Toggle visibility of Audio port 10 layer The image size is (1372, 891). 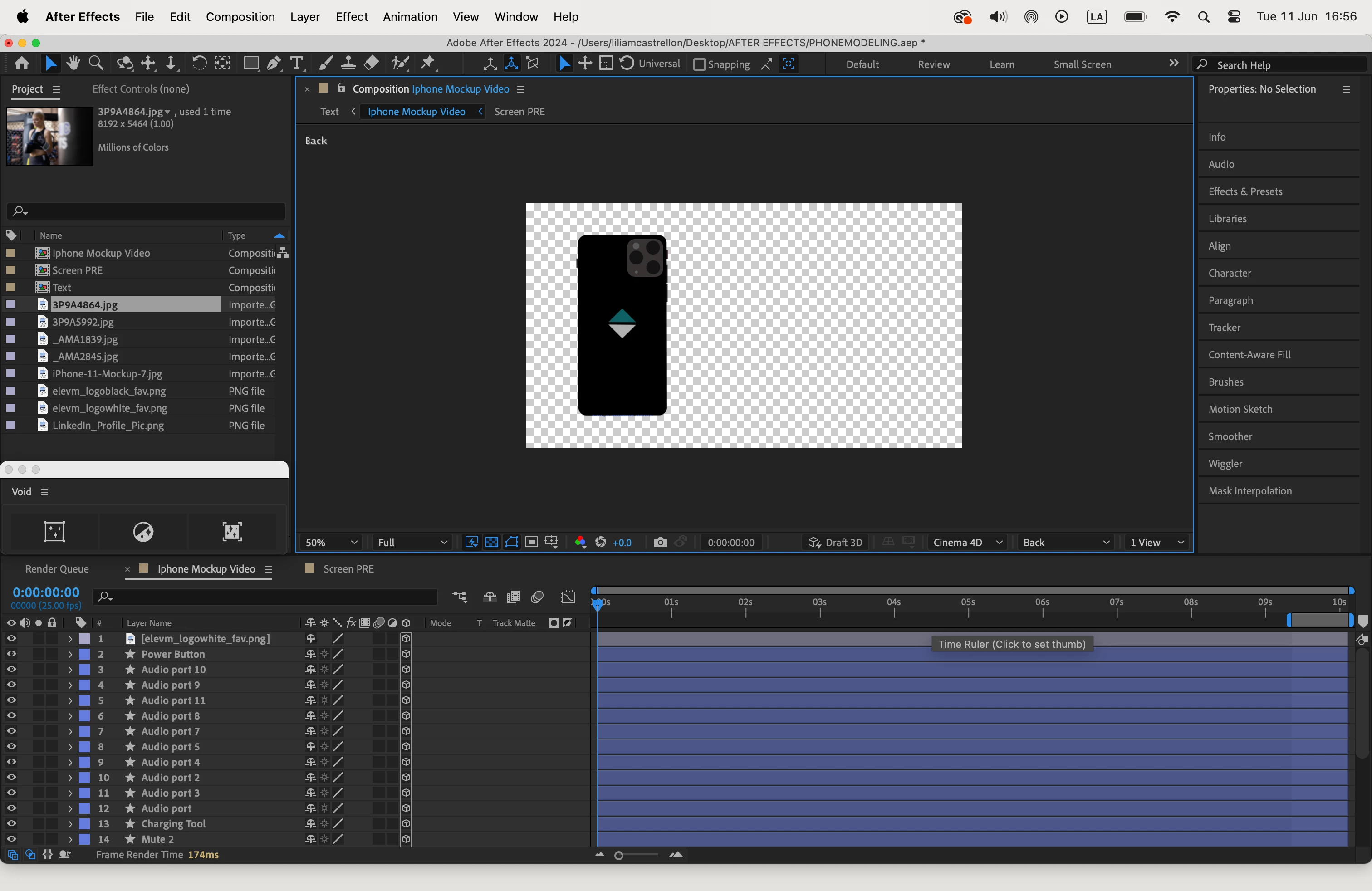[11, 670]
